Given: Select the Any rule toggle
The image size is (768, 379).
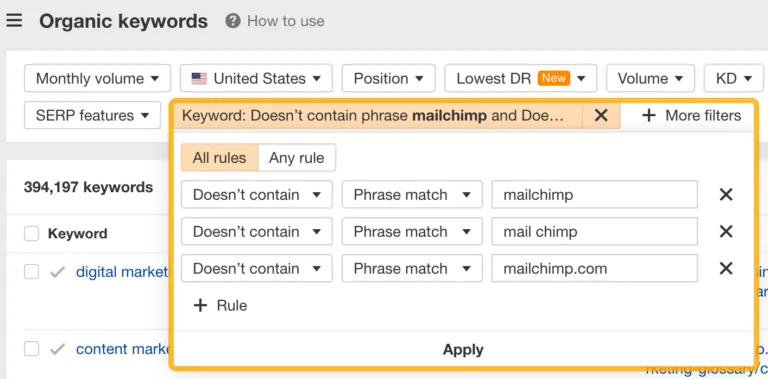Looking at the screenshot, I should (297, 158).
